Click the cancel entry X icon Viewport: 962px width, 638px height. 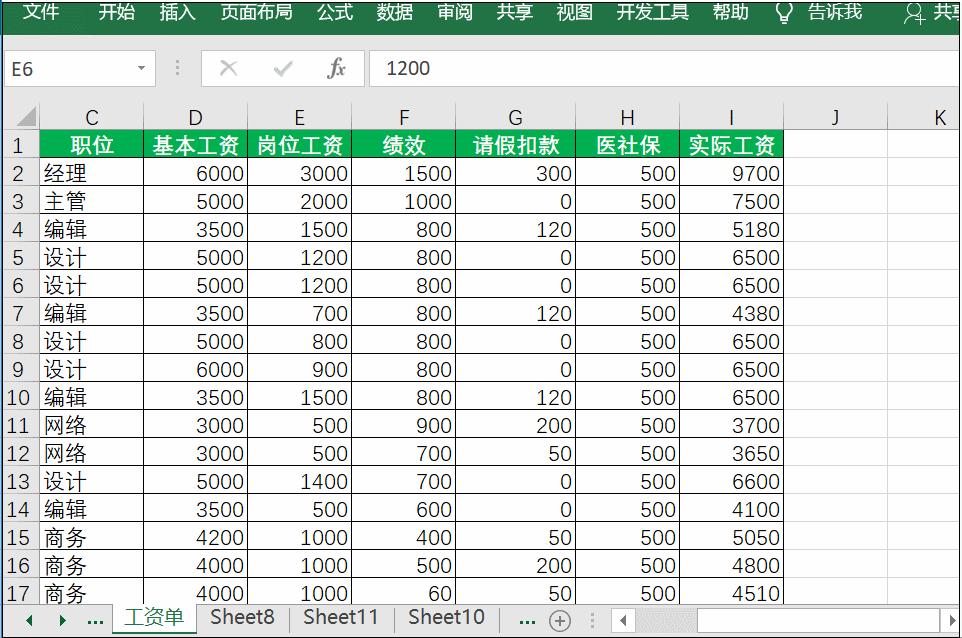tap(228, 70)
